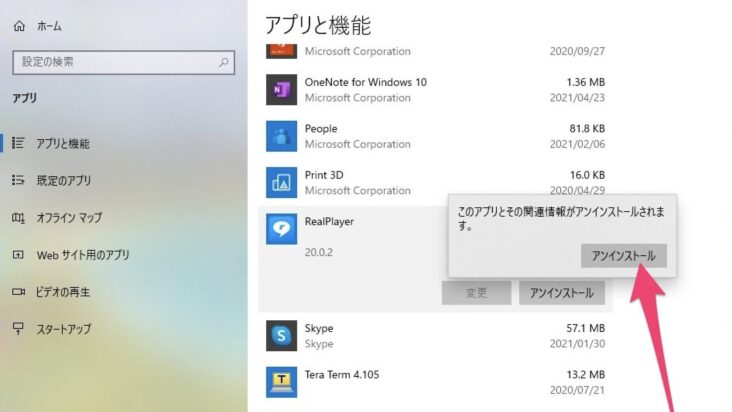
Task: Click the Home icon in sidebar
Action: coord(19,26)
